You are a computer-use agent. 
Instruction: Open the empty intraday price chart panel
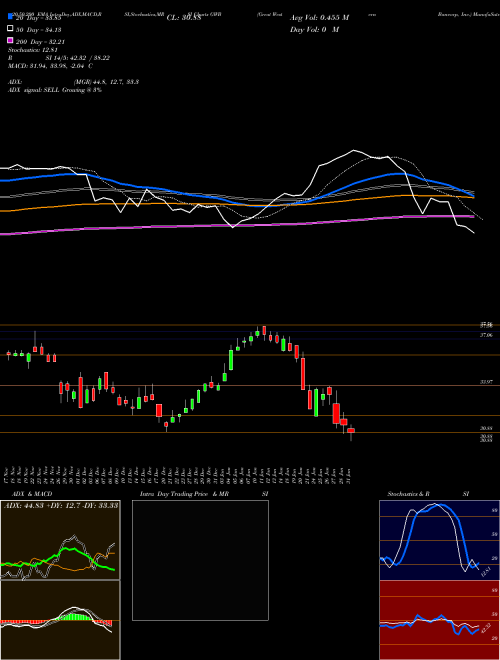pos(200,560)
